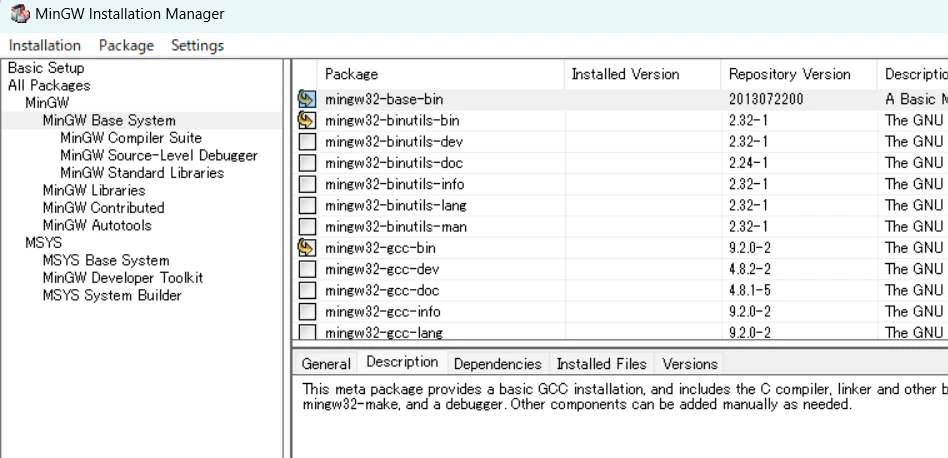The image size is (948, 458).
Task: Click repository version 4.8.1-5
Action: pyautogui.click(x=750, y=291)
